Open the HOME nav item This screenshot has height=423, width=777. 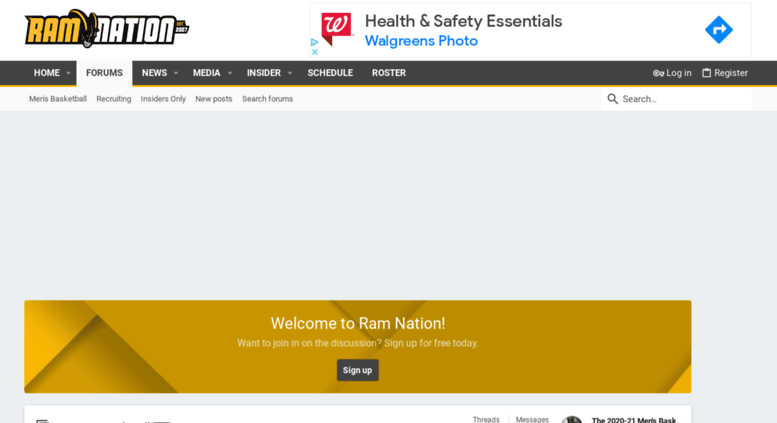47,73
